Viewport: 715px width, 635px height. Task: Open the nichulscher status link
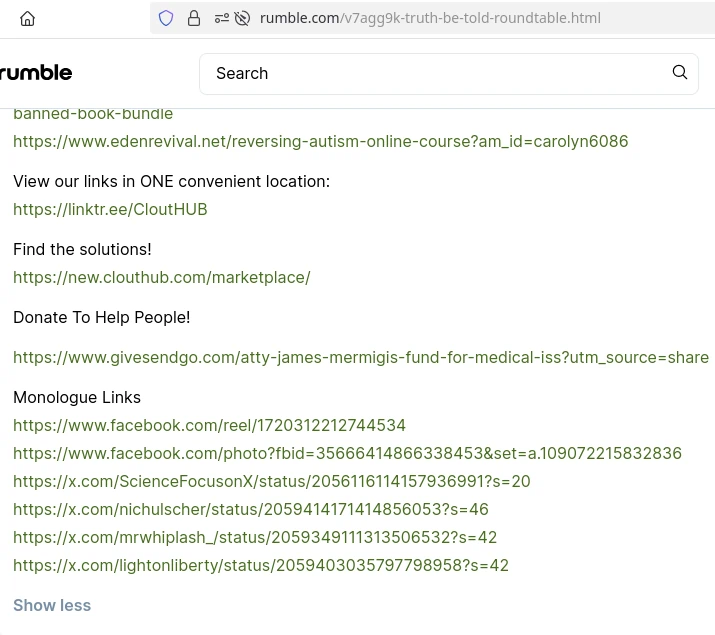pyautogui.click(x=251, y=509)
